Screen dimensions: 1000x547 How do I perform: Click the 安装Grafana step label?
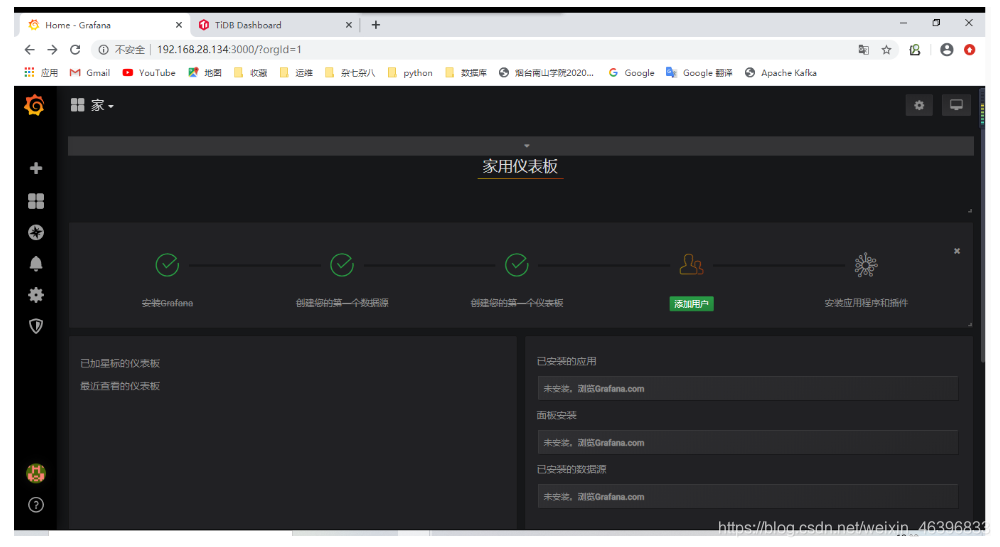(167, 303)
